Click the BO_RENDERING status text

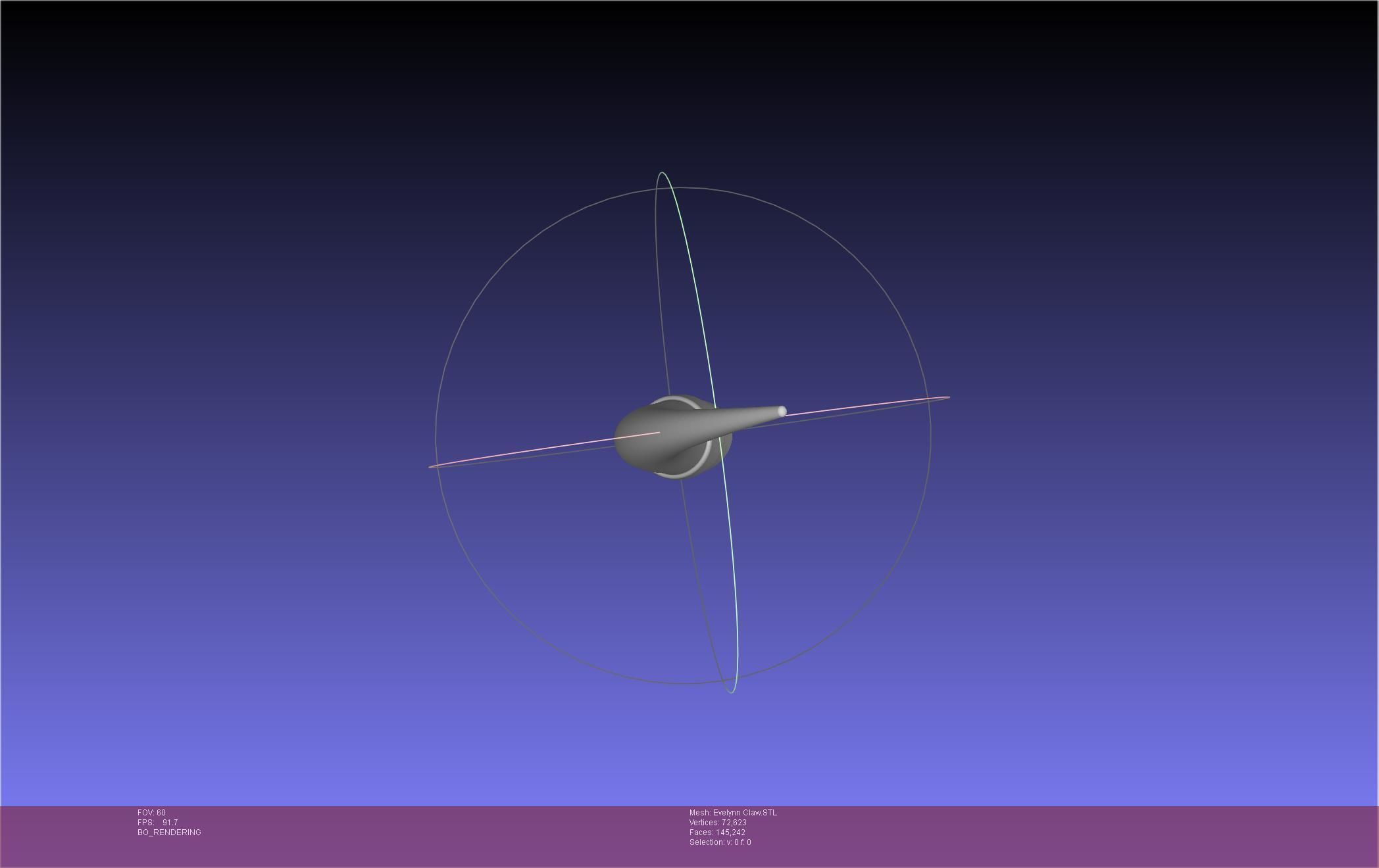click(169, 832)
